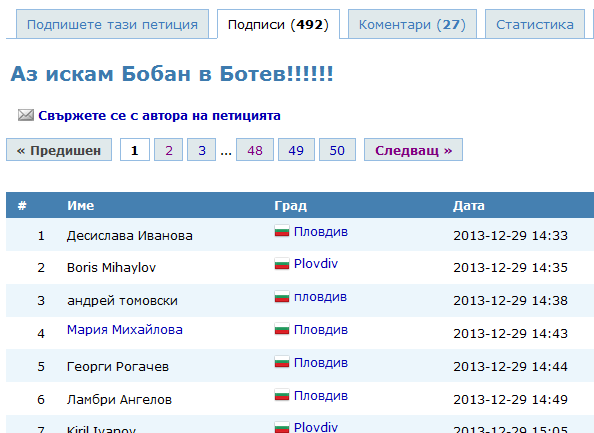Click the Bulgarian flag in Десислава Иванова row
Screen dimensions: 594x433
[282, 231]
